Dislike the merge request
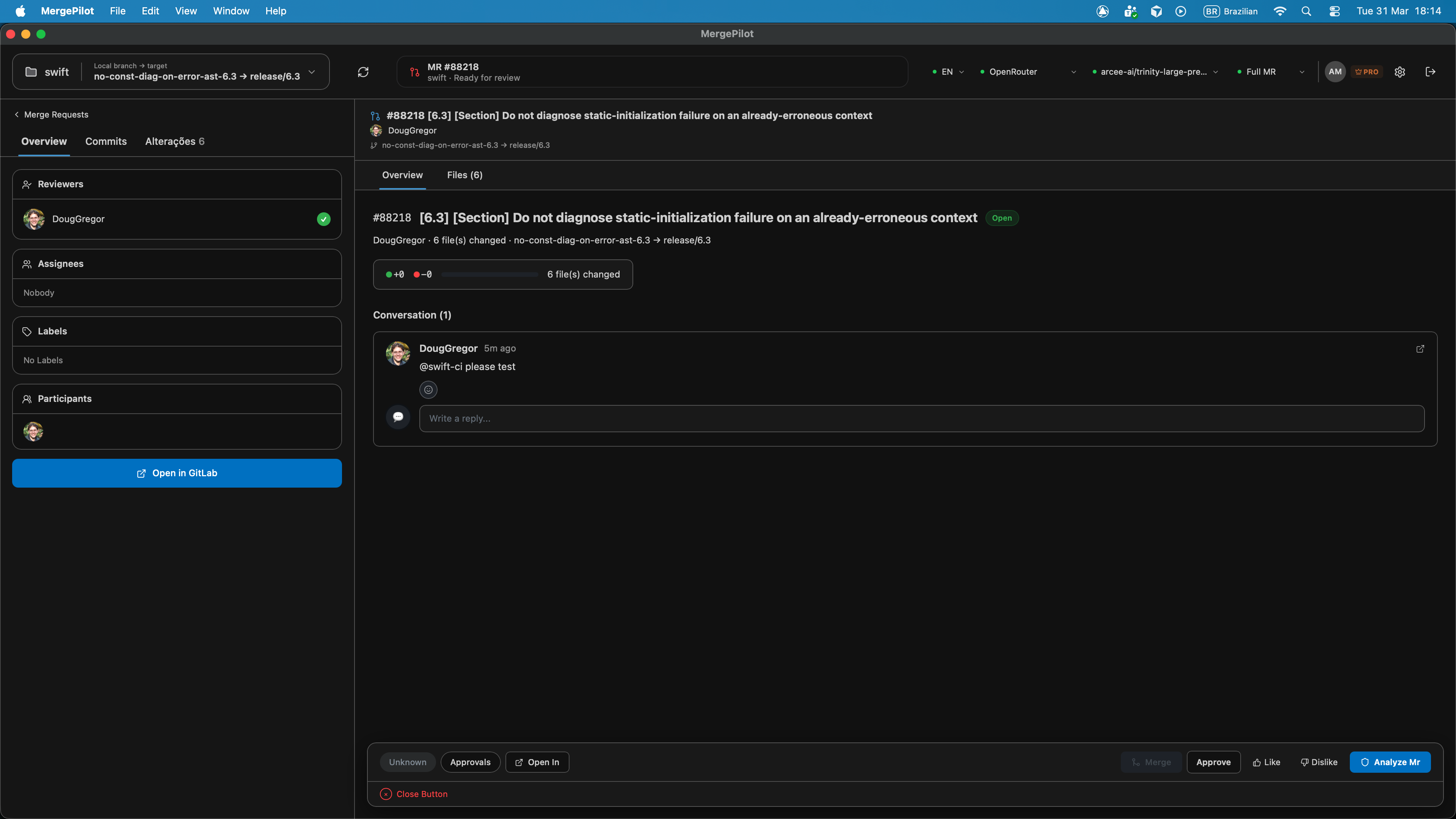Image resolution: width=1456 pixels, height=819 pixels. [x=1319, y=762]
